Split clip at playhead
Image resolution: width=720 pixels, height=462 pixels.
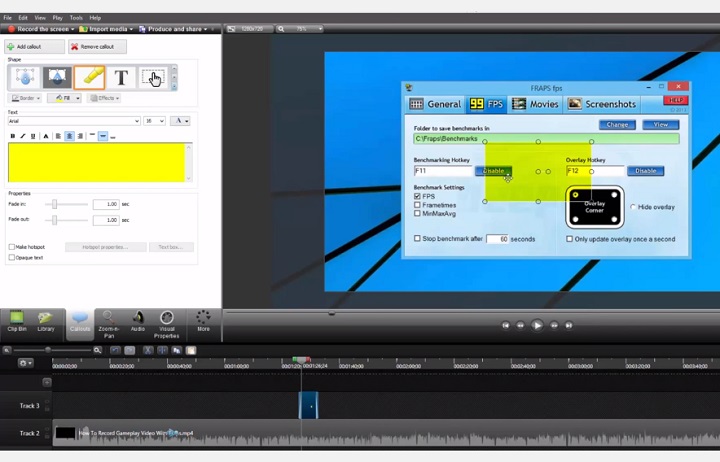(162, 350)
